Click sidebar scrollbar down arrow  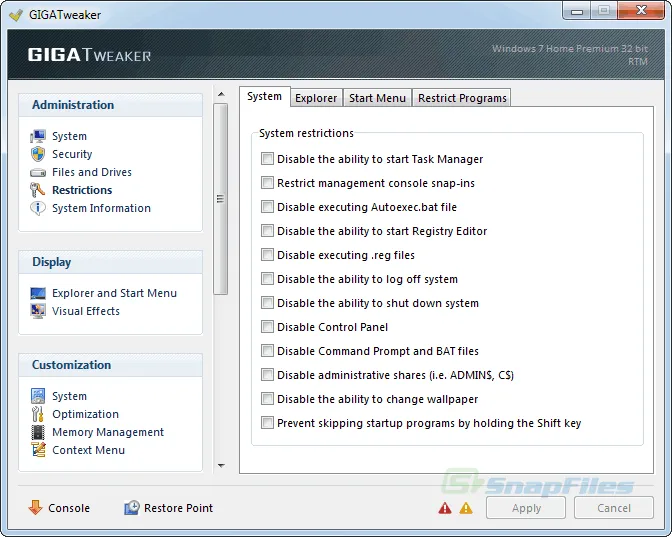(x=221, y=465)
